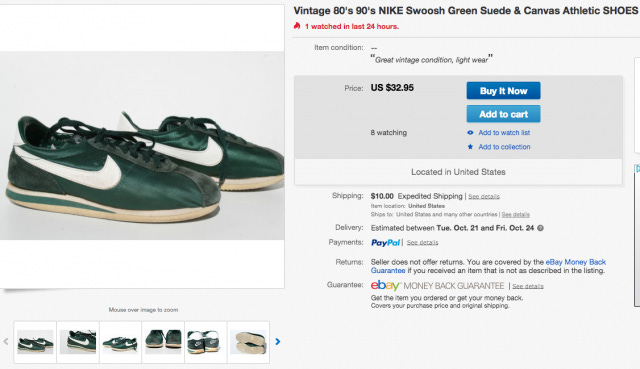640x369 pixels.
Task: Click the delivery estimate help icon
Action: pyautogui.click(x=540, y=228)
